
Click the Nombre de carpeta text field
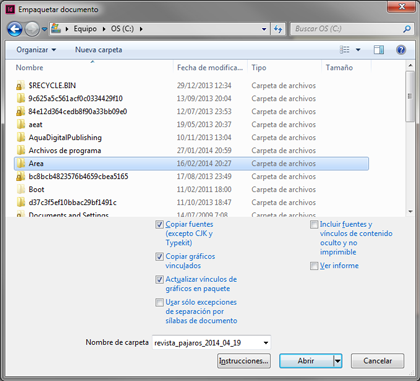click(207, 343)
